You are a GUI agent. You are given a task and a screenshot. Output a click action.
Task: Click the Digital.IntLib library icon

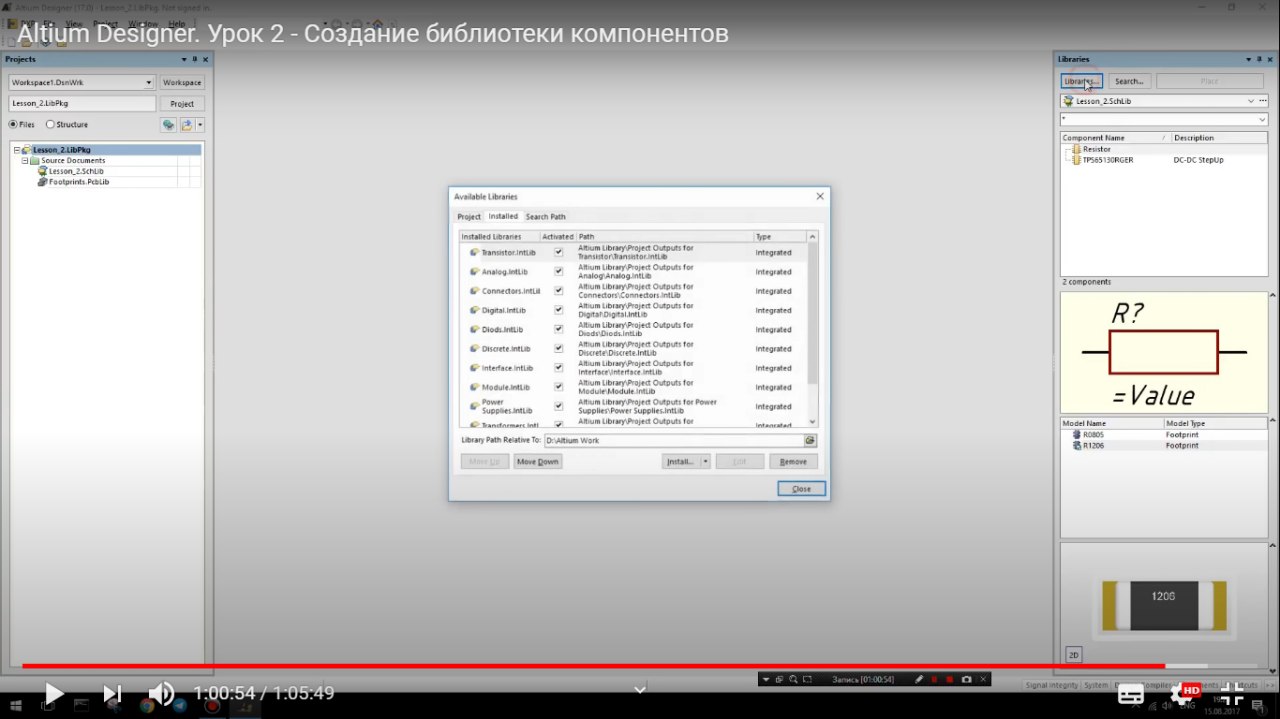474,310
